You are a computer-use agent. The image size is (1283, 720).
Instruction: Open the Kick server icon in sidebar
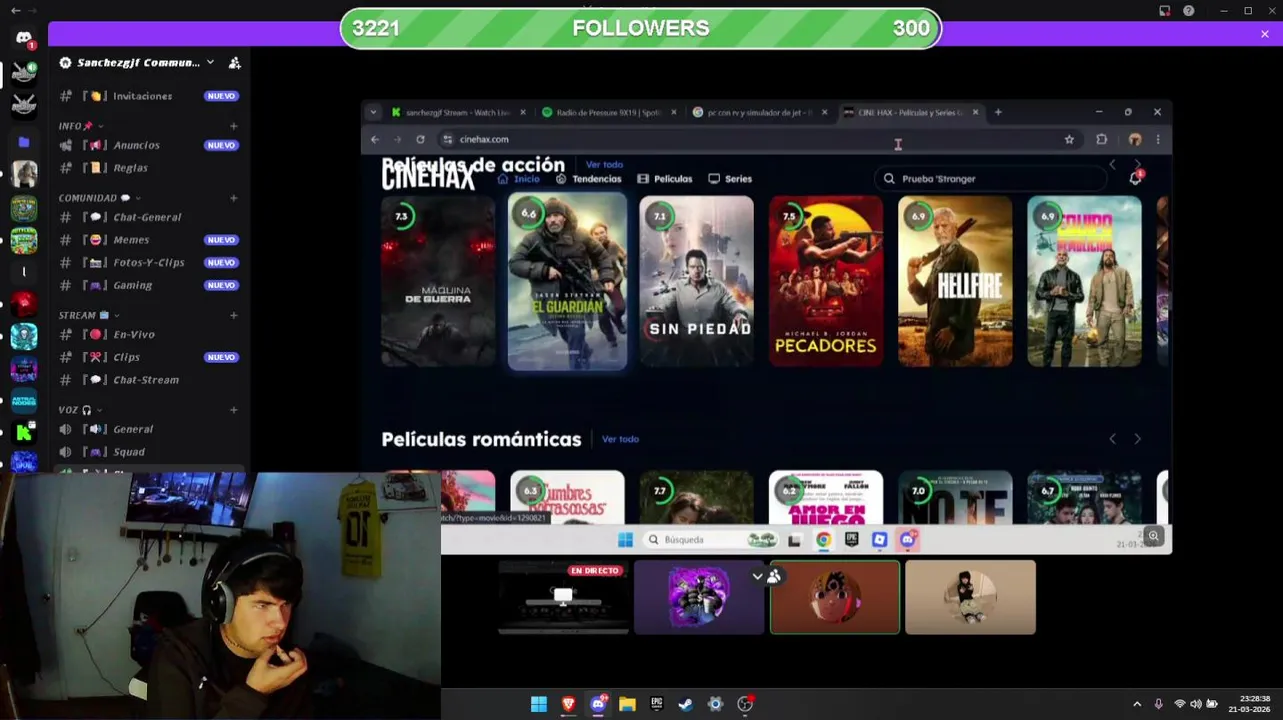coord(24,432)
